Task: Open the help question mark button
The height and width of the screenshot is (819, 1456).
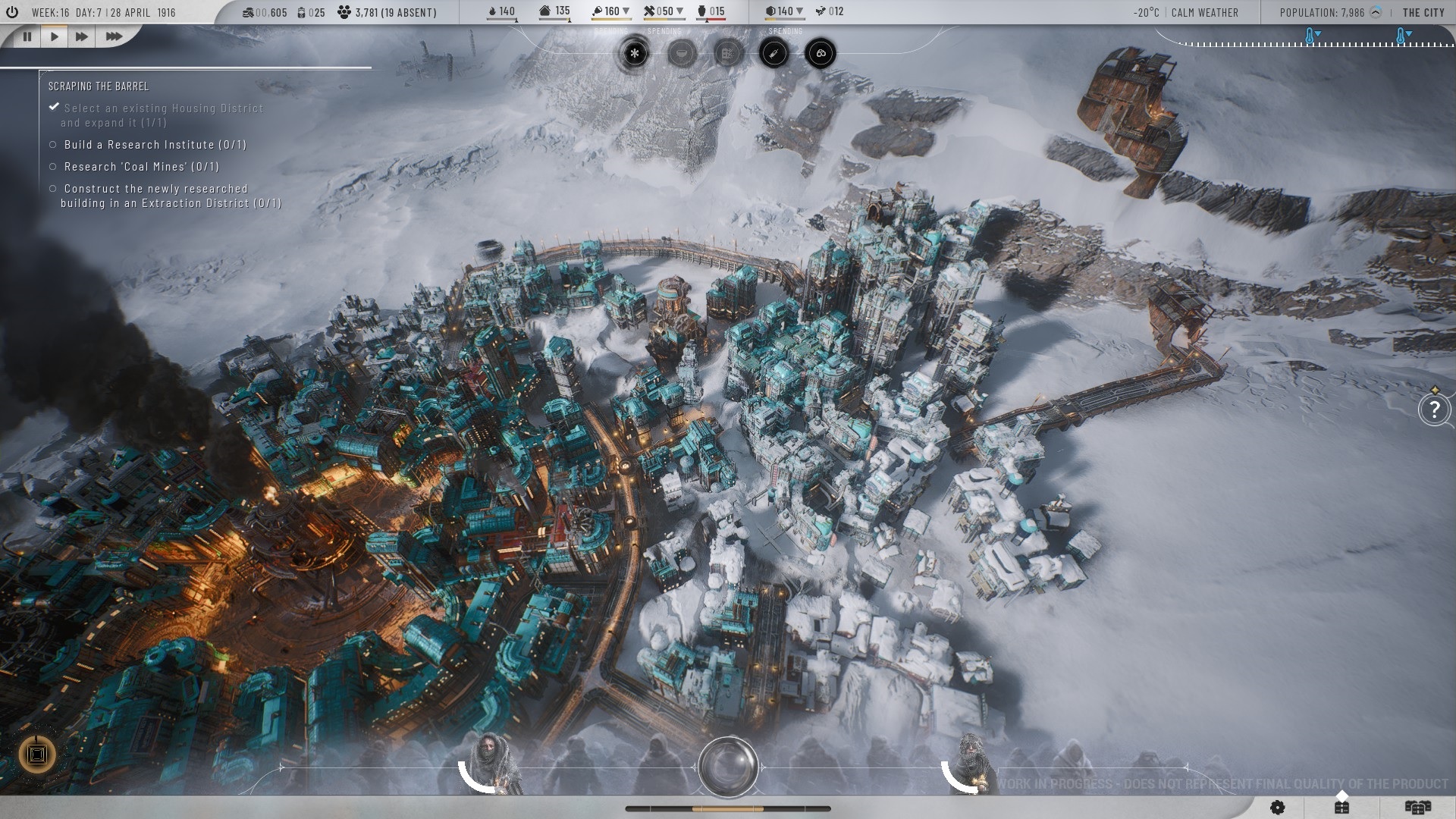Action: [x=1434, y=410]
